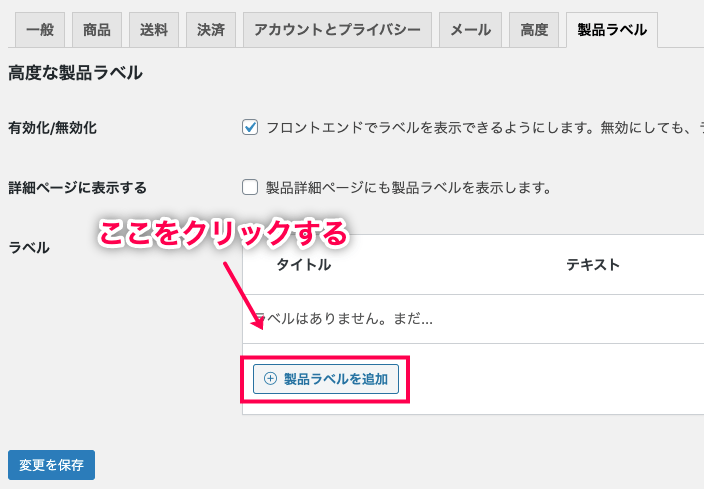Click the 詳細ページに表示する setting label
Viewport: 704px width, 489px height.
tap(77, 187)
